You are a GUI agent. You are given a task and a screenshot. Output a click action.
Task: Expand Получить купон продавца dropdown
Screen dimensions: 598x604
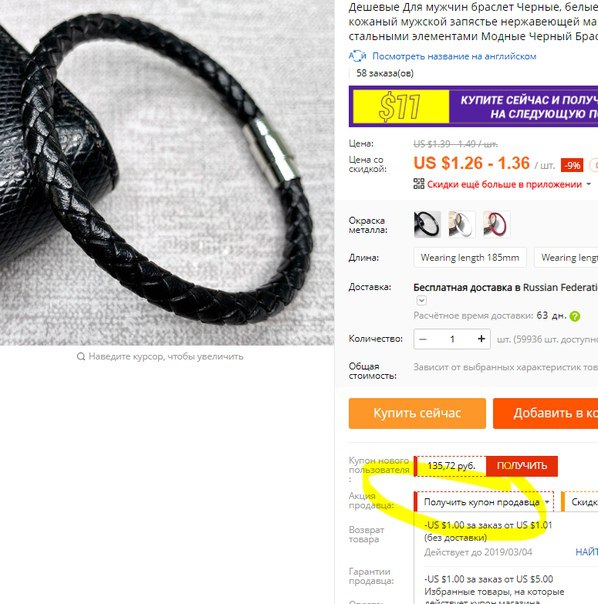[x=485, y=502]
